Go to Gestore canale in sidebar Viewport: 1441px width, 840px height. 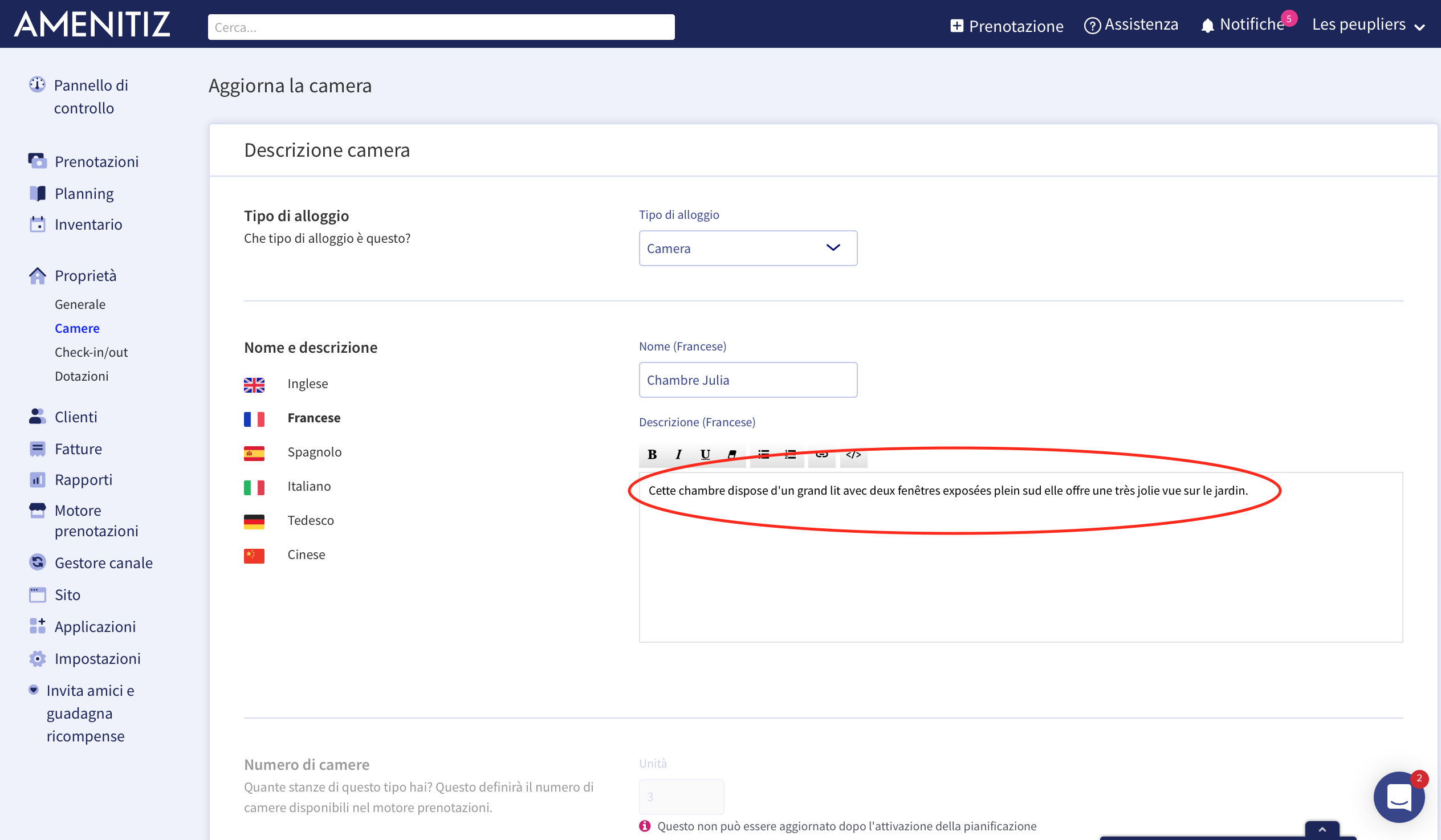pyautogui.click(x=104, y=562)
